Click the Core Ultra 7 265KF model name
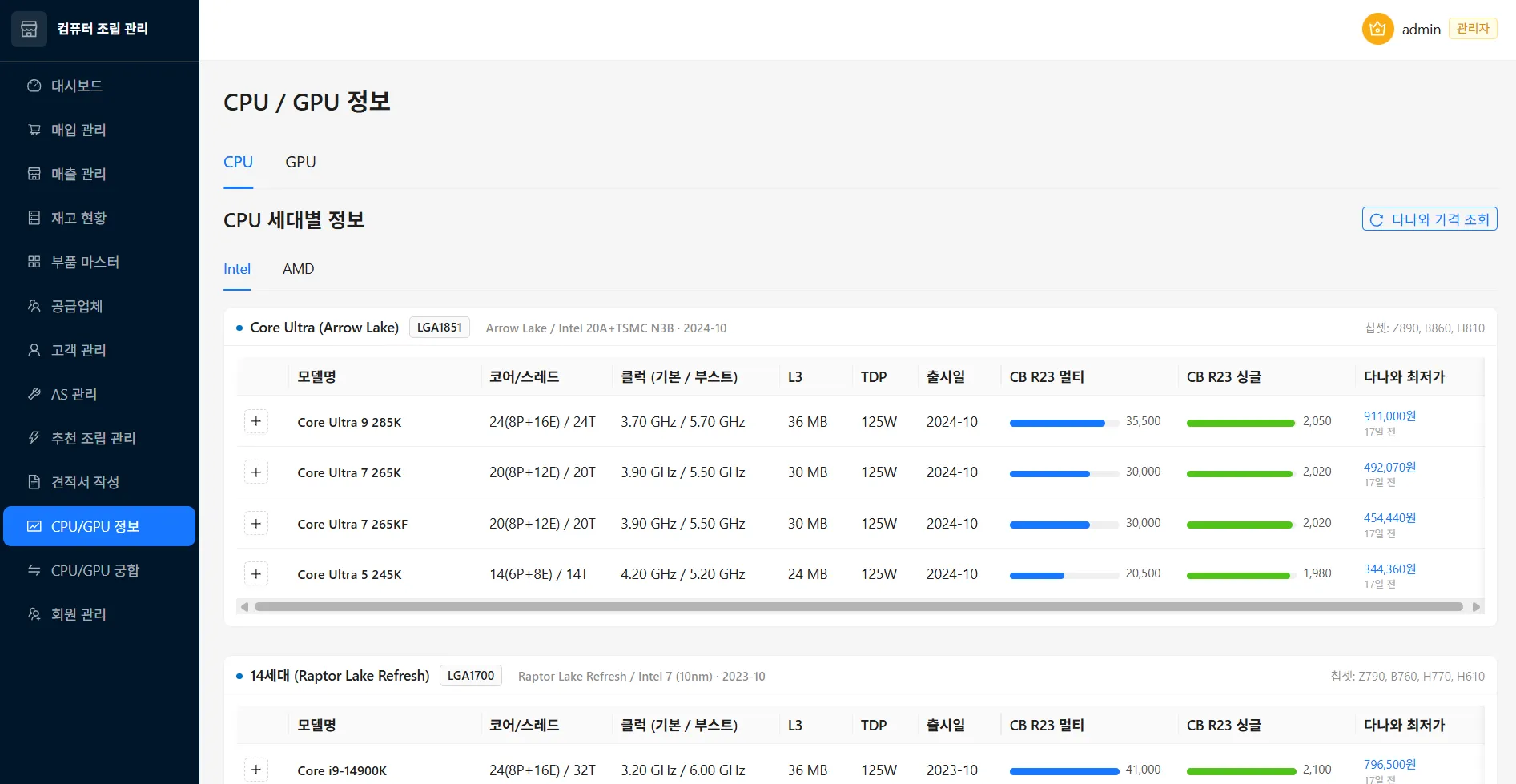The width and height of the screenshot is (1516, 784). click(x=352, y=525)
